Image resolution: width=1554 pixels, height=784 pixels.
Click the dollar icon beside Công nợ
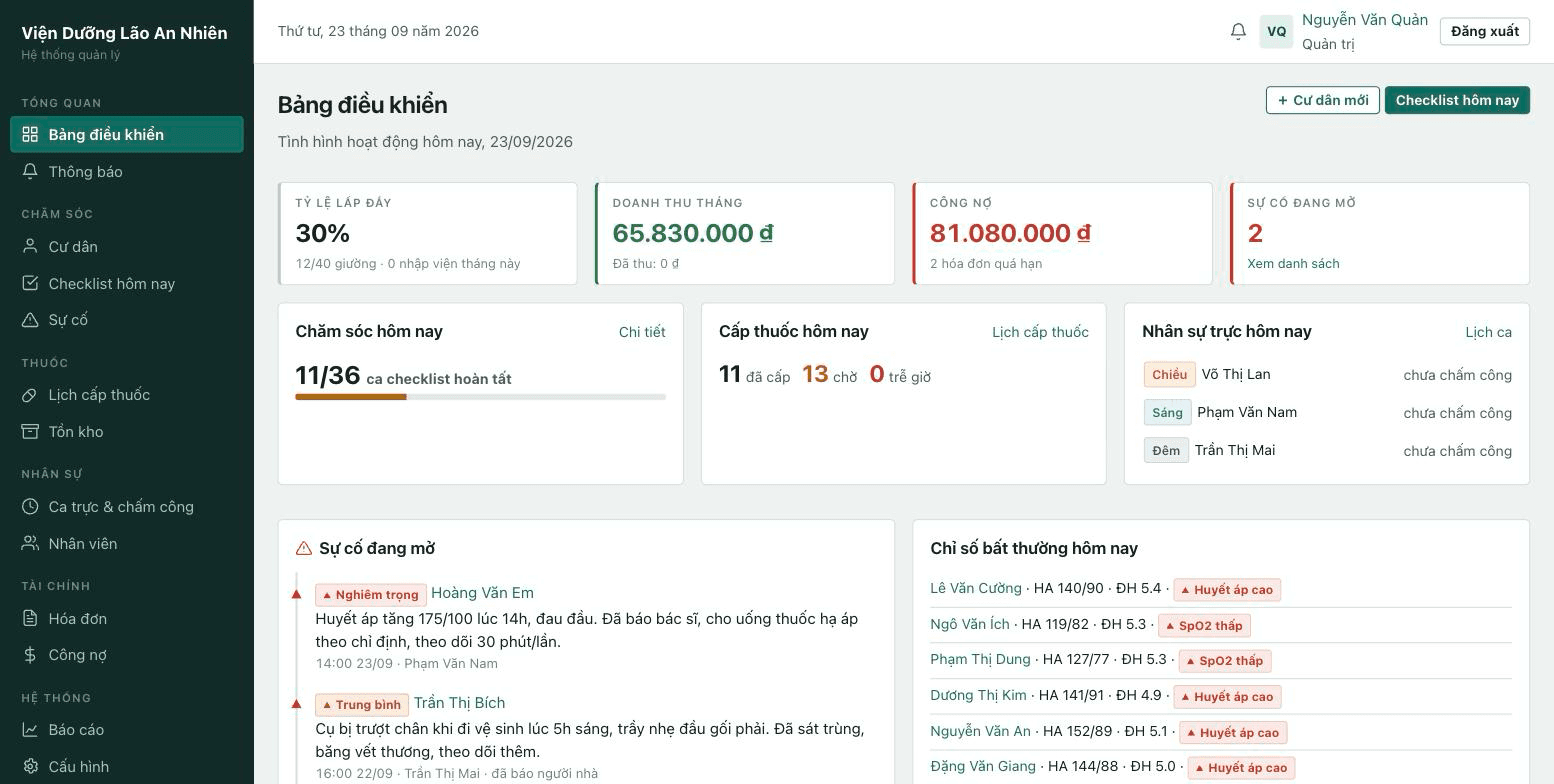(30, 655)
